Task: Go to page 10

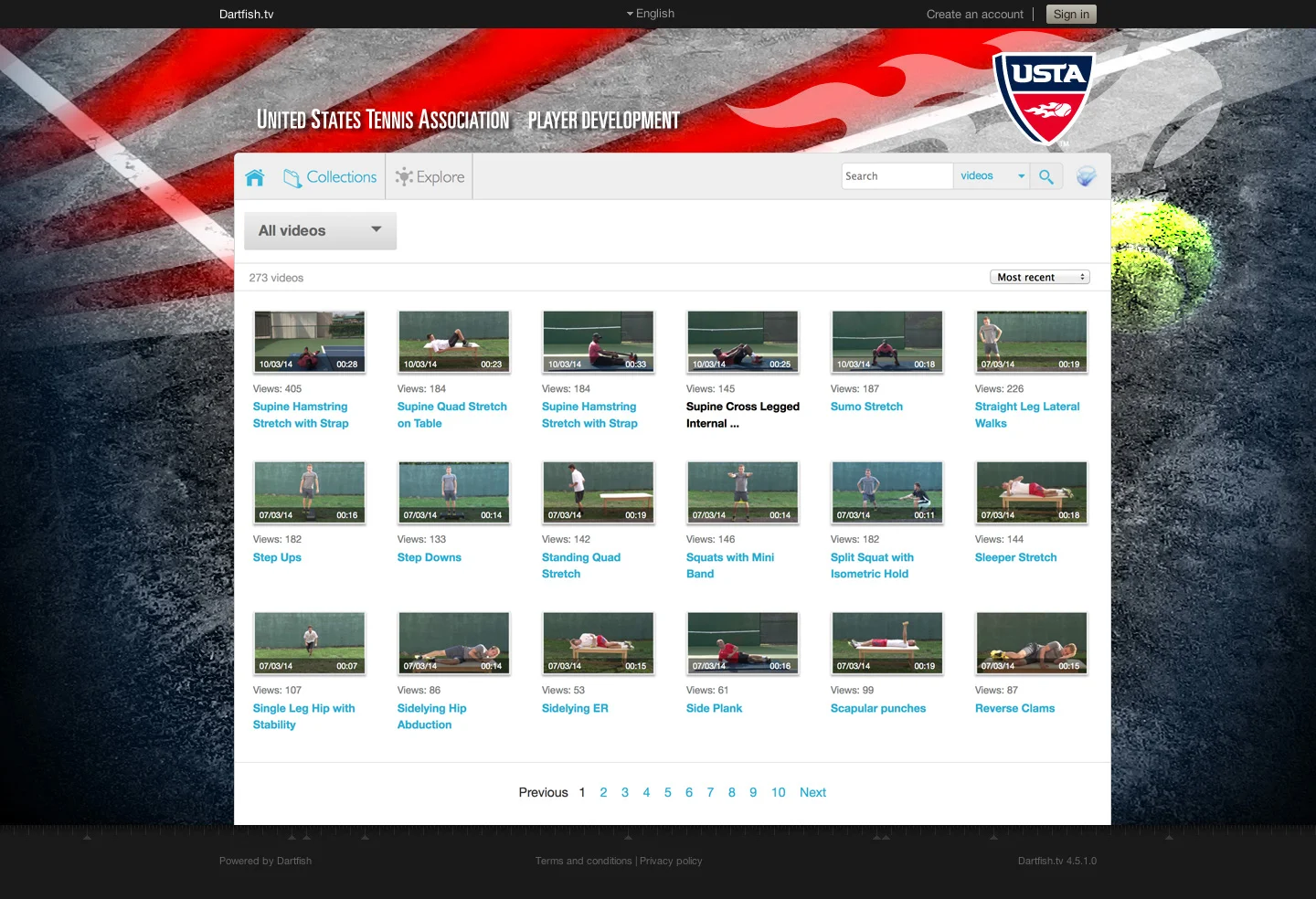Action: (x=778, y=792)
